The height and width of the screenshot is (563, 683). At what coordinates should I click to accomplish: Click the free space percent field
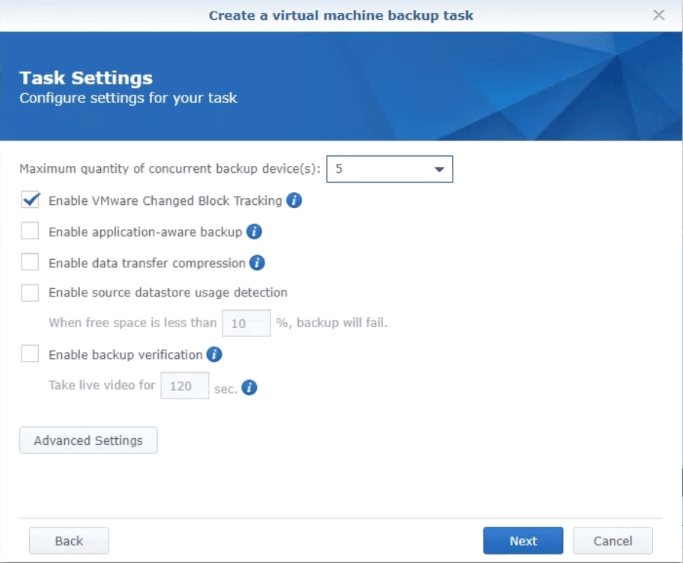pyautogui.click(x=246, y=323)
